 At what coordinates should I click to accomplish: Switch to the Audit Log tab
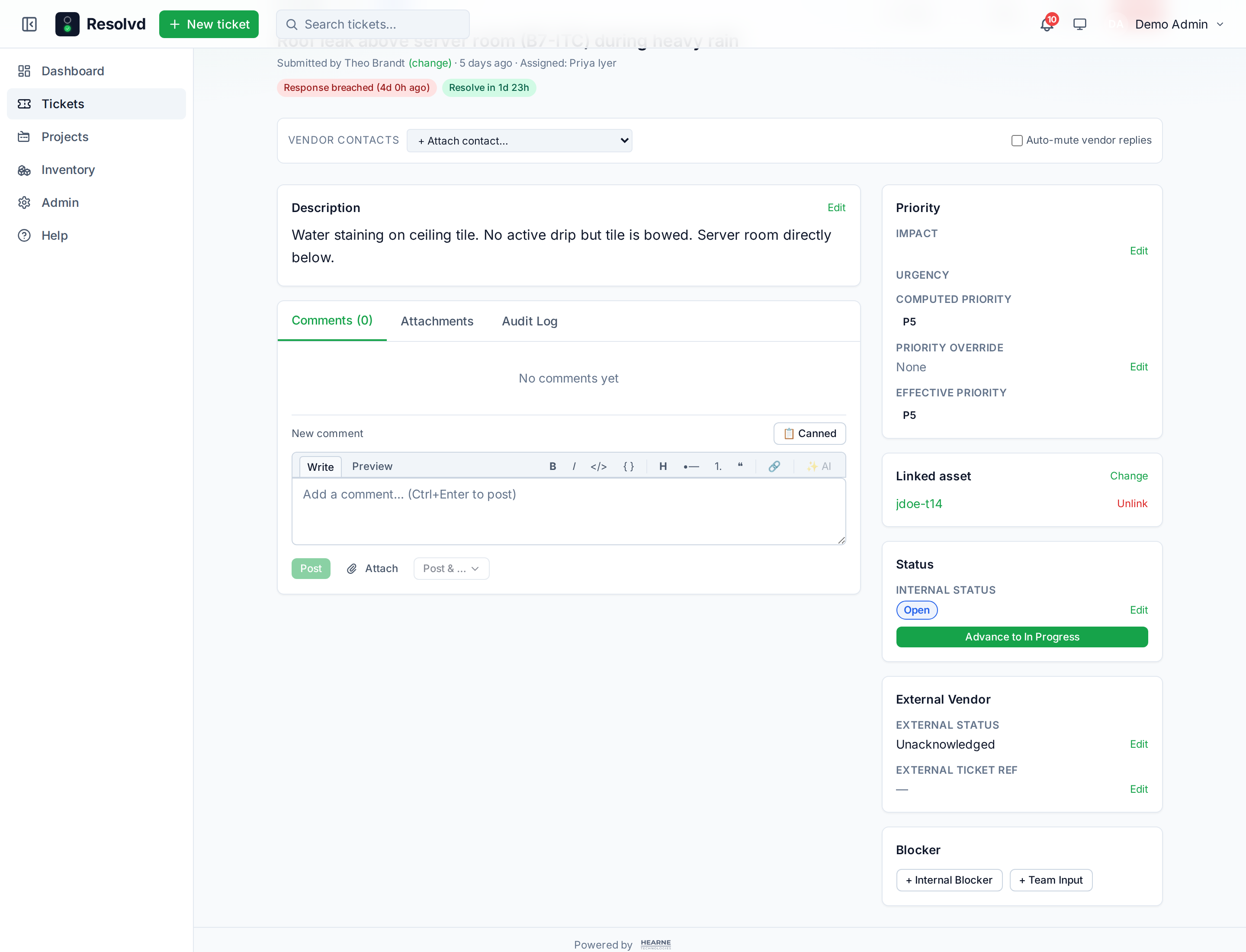tap(530, 321)
